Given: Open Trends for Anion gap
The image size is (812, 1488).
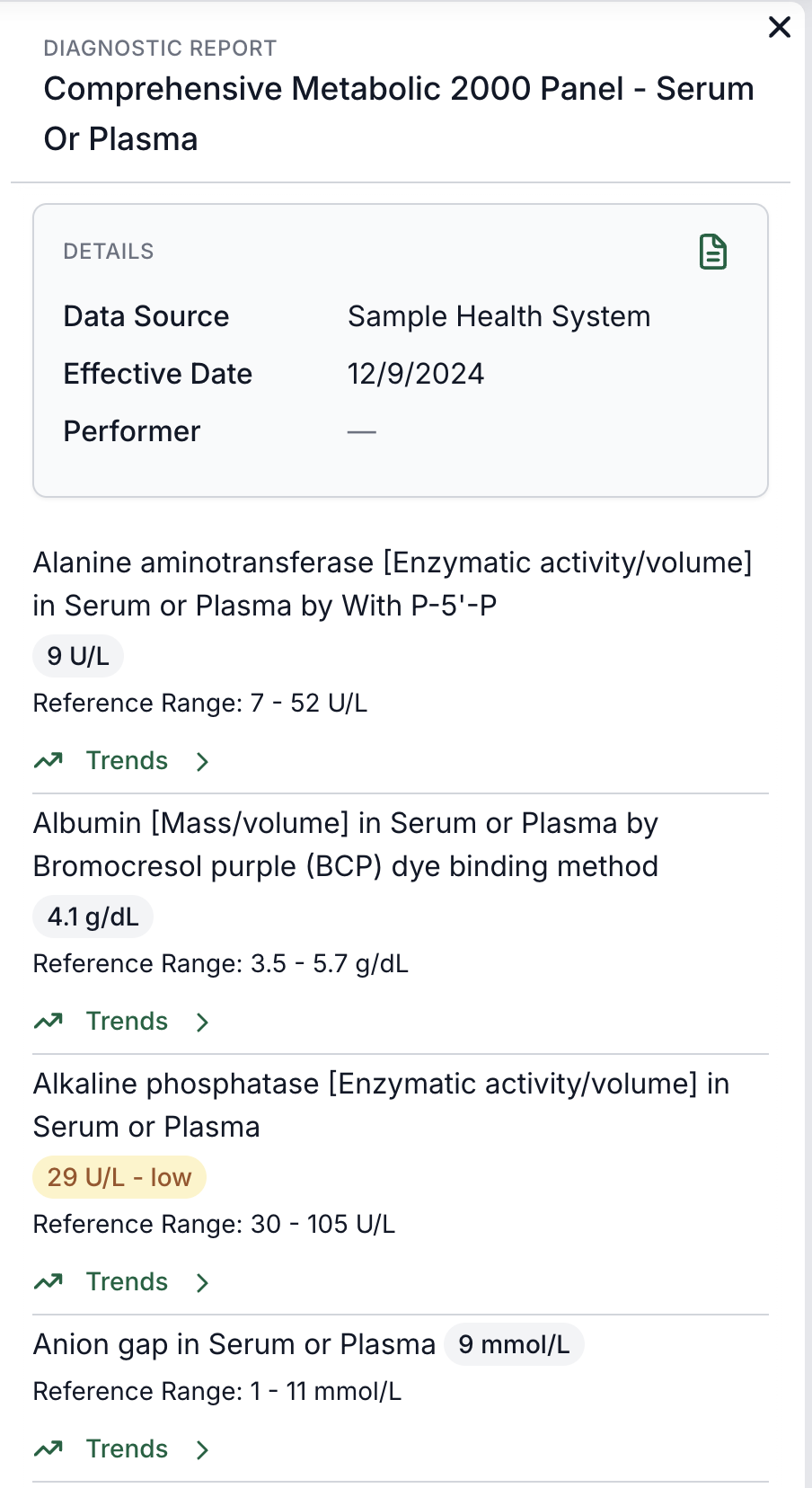Looking at the screenshot, I should (x=126, y=1448).
